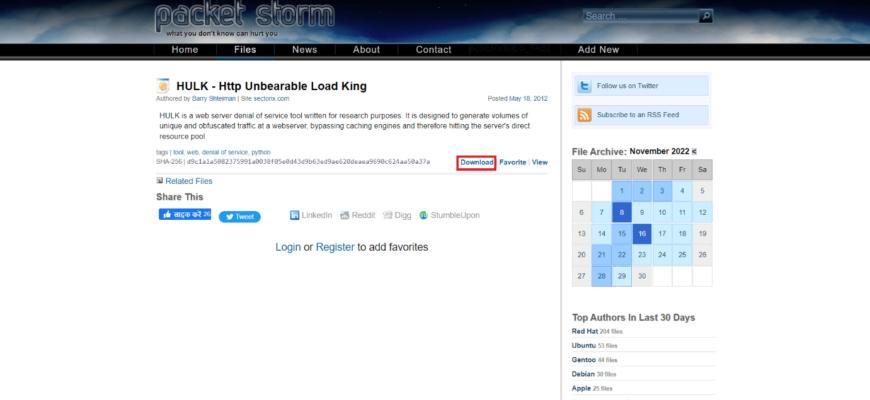Image resolution: width=870 pixels, height=400 pixels.
Task: Select November 15 in the calendar
Action: 622,234
